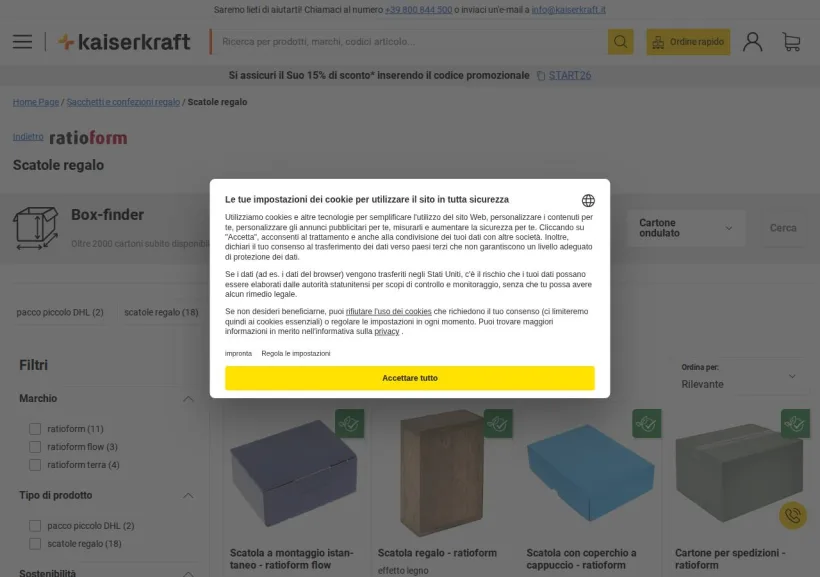
Task: Open the grey shipping carton image
Action: [x=739, y=473]
